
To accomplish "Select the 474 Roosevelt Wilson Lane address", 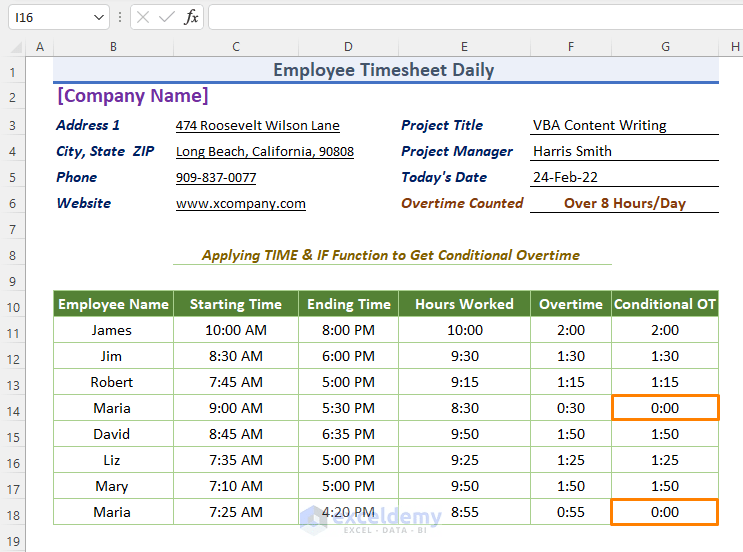I will [257, 126].
